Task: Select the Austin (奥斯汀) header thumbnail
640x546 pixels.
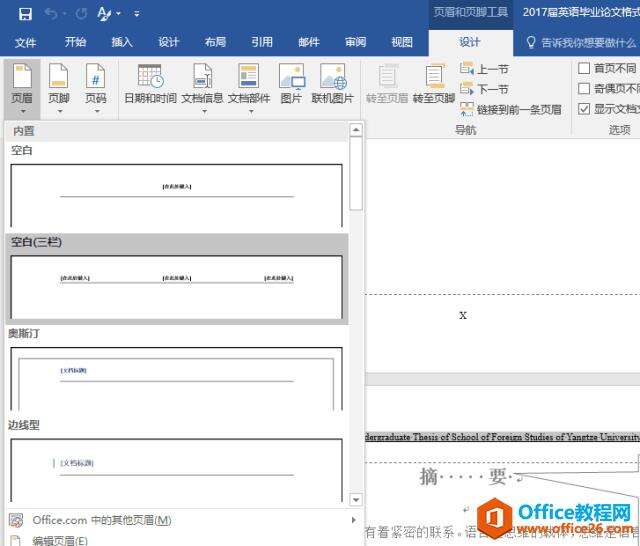Action: coord(176,379)
